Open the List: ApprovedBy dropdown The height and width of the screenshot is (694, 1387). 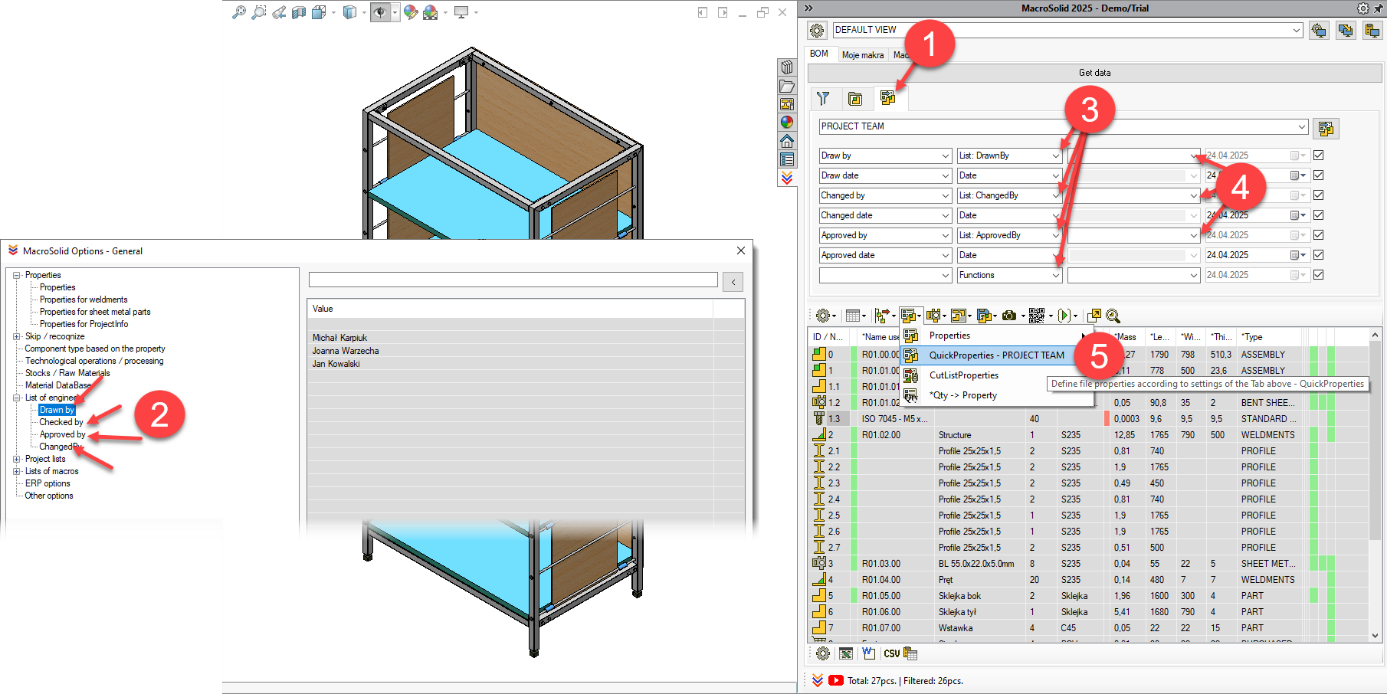coord(1010,235)
